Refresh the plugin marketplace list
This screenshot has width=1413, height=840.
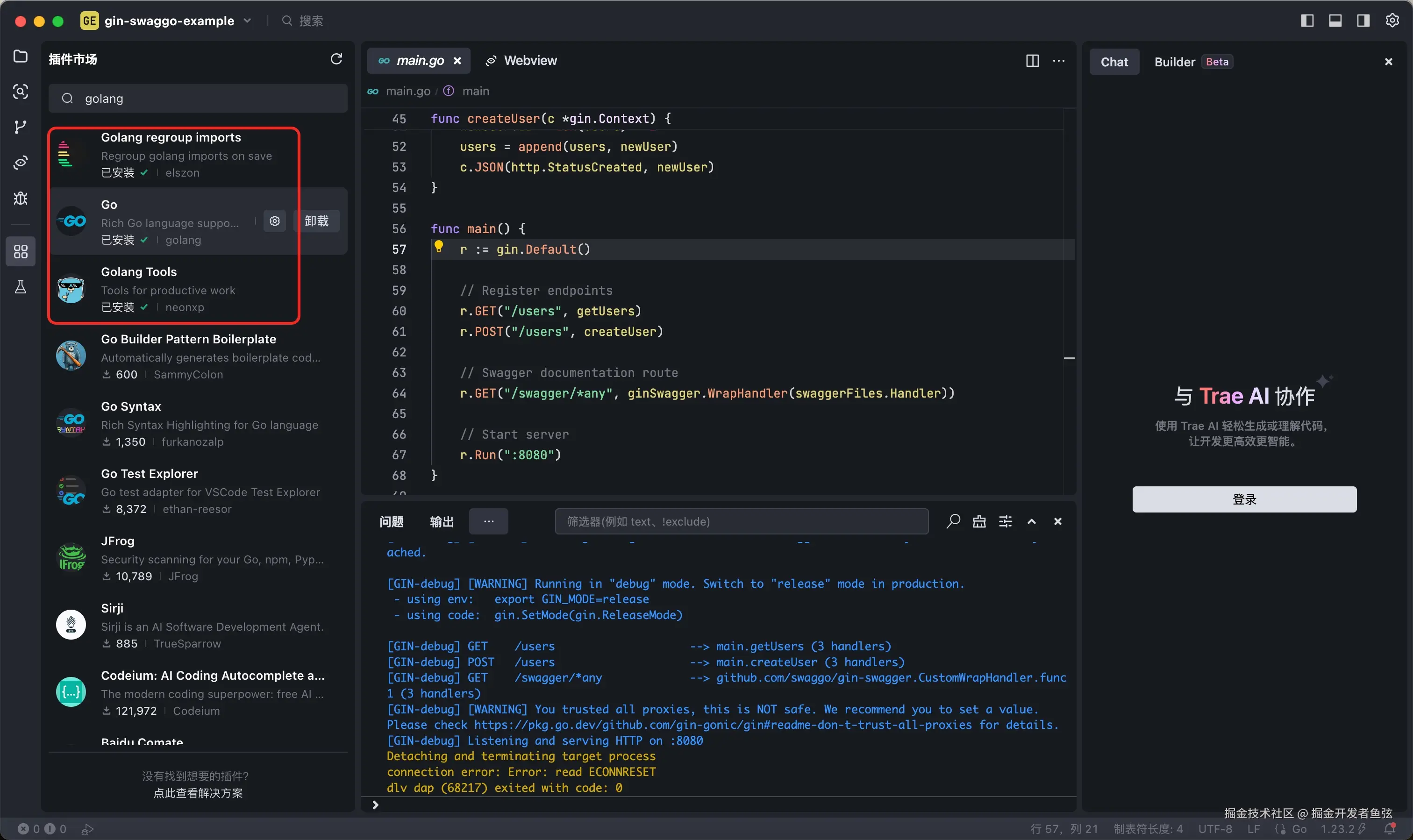(336, 59)
